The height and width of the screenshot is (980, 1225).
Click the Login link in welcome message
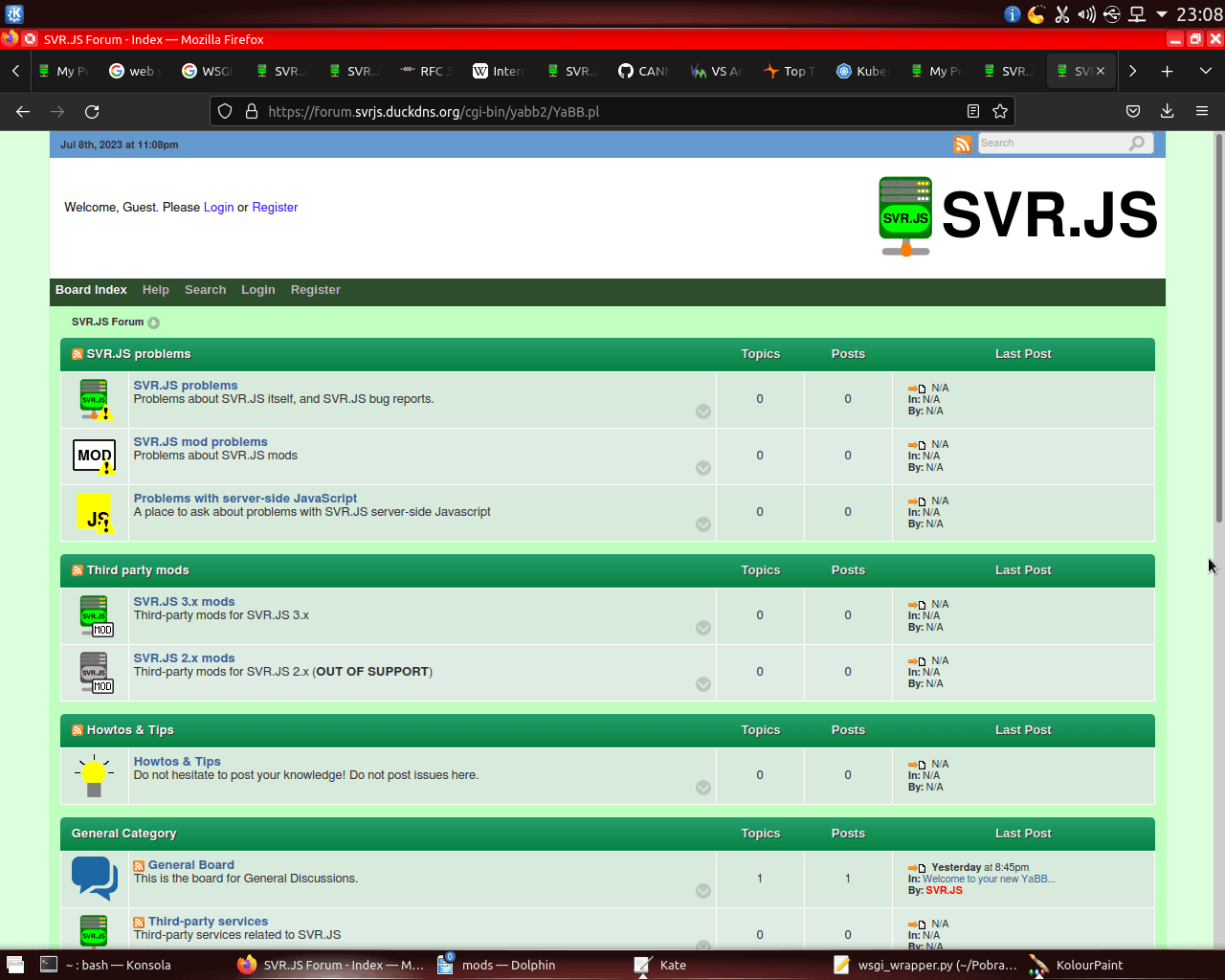tap(218, 208)
